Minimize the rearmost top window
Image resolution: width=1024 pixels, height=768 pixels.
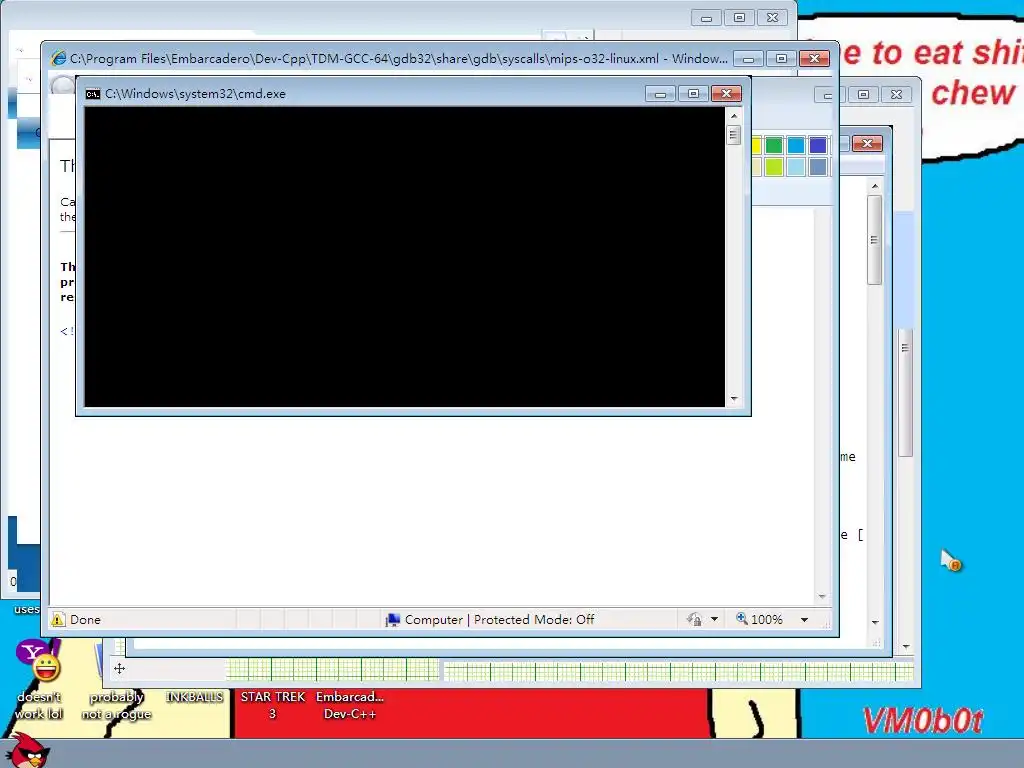[x=706, y=18]
